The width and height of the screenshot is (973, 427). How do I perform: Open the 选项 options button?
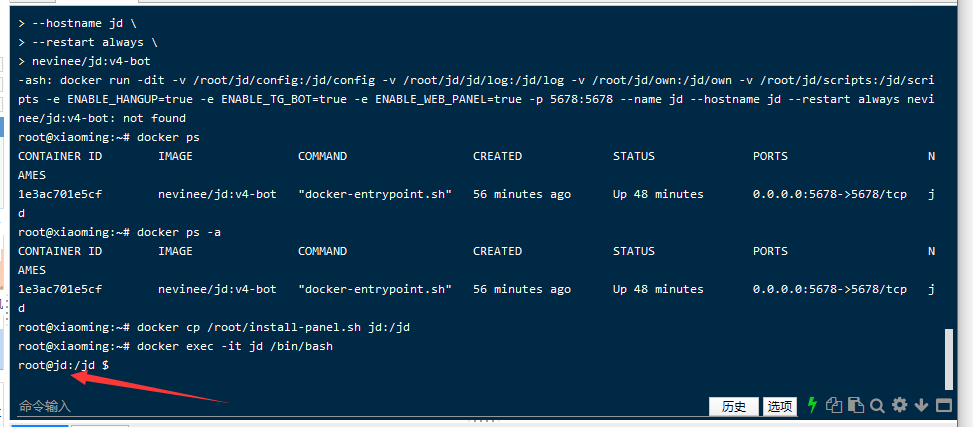click(x=780, y=406)
